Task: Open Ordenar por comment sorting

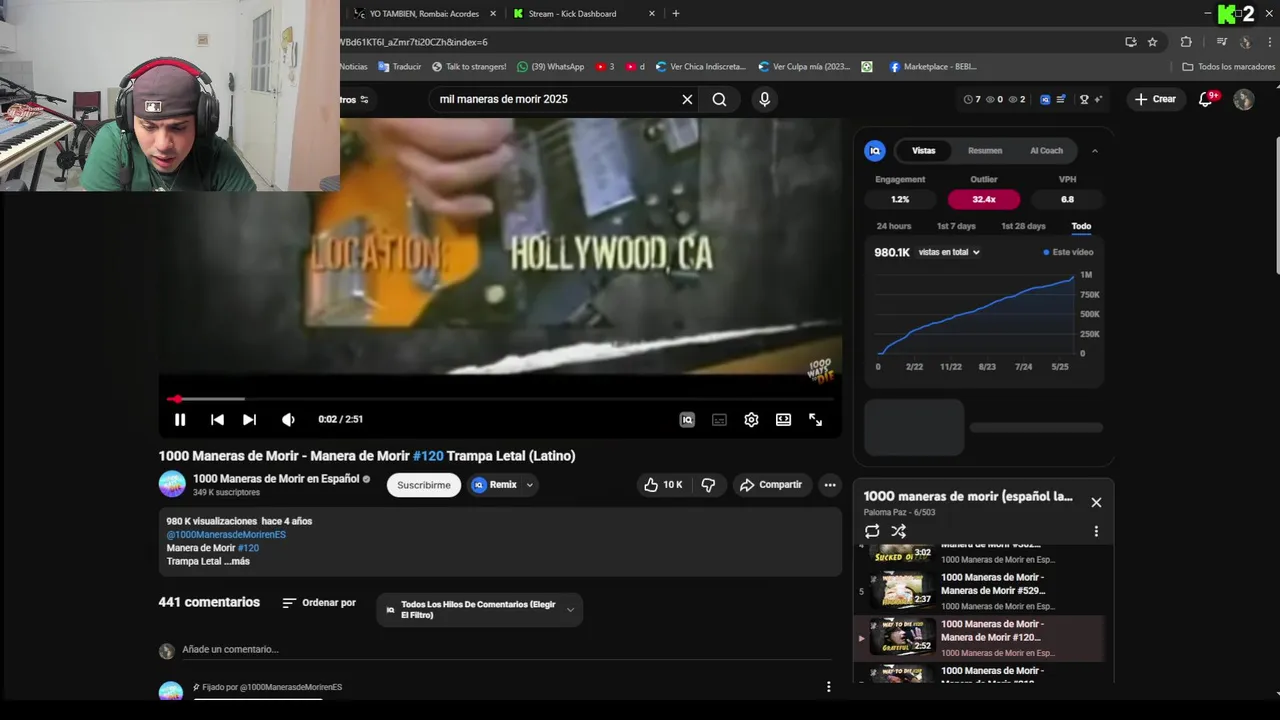Action: 319,603
